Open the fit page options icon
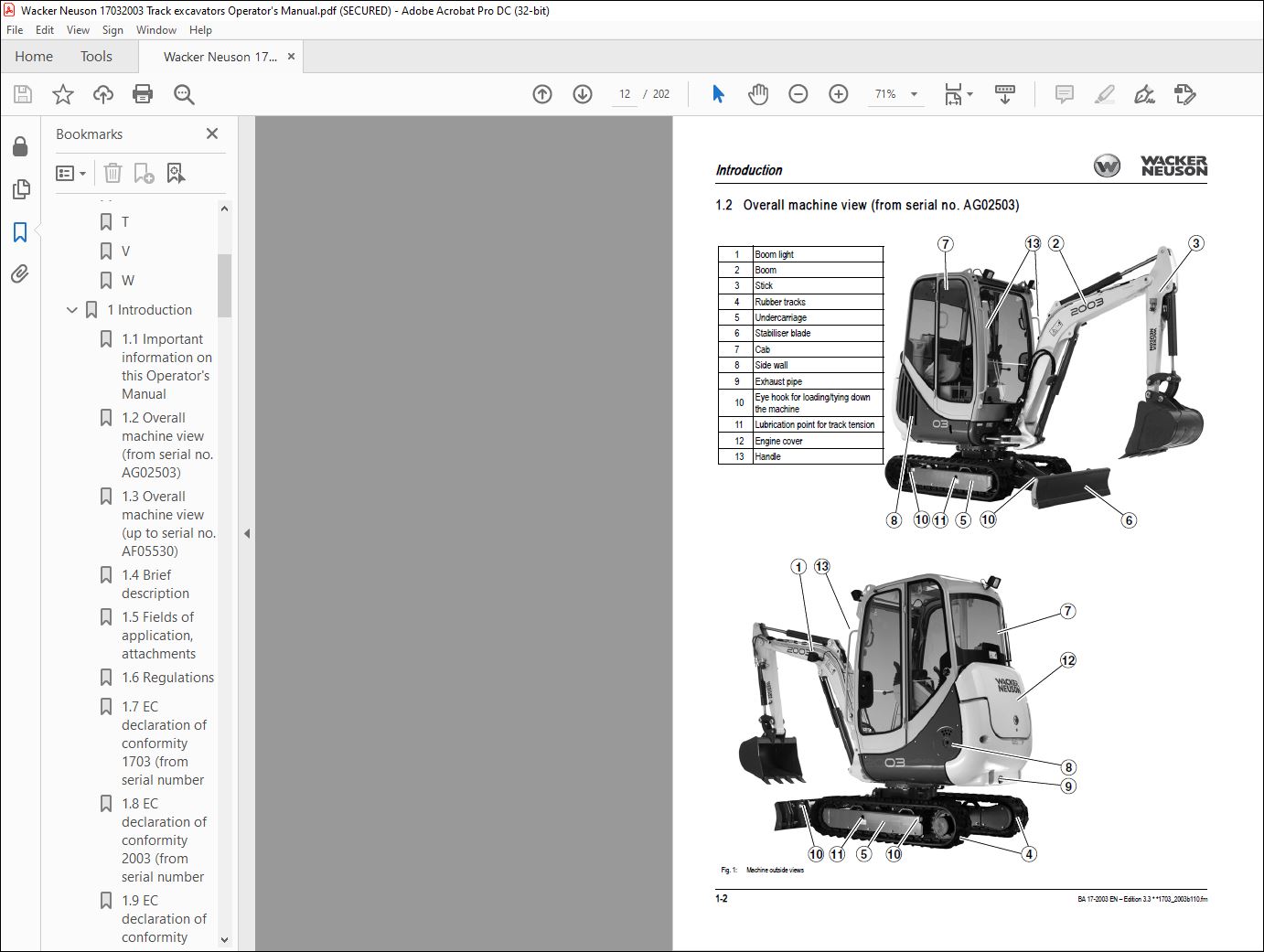 (x=959, y=94)
